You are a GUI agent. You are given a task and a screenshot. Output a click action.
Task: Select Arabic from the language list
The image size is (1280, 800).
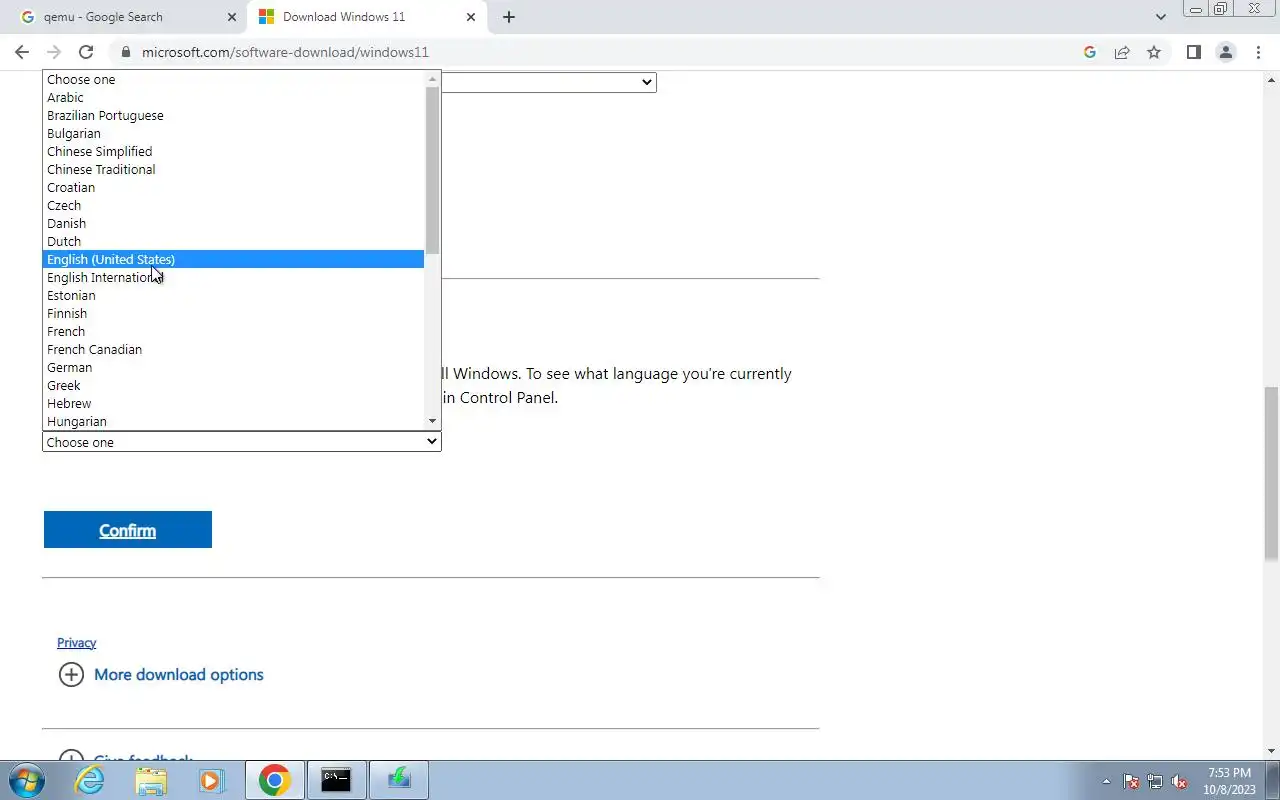coord(234,97)
